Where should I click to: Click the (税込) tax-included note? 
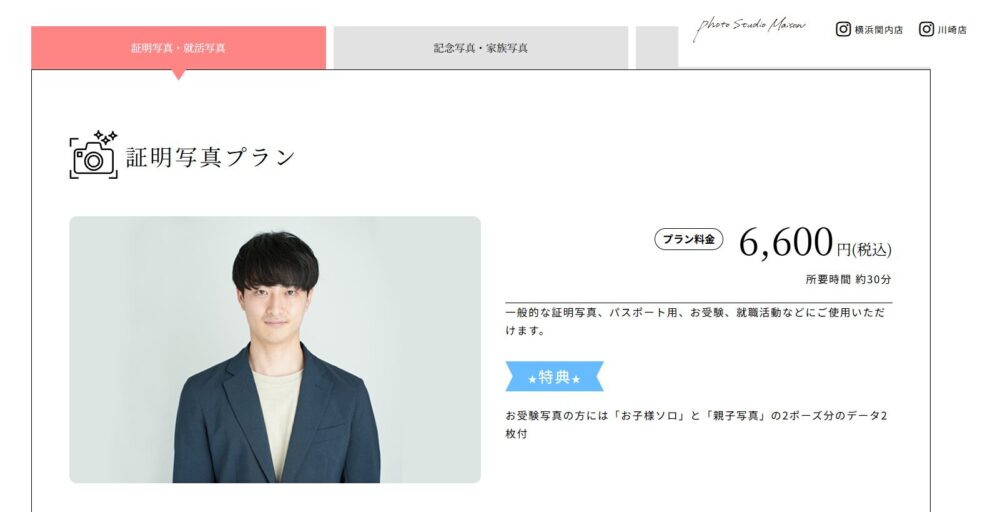[x=872, y=250]
